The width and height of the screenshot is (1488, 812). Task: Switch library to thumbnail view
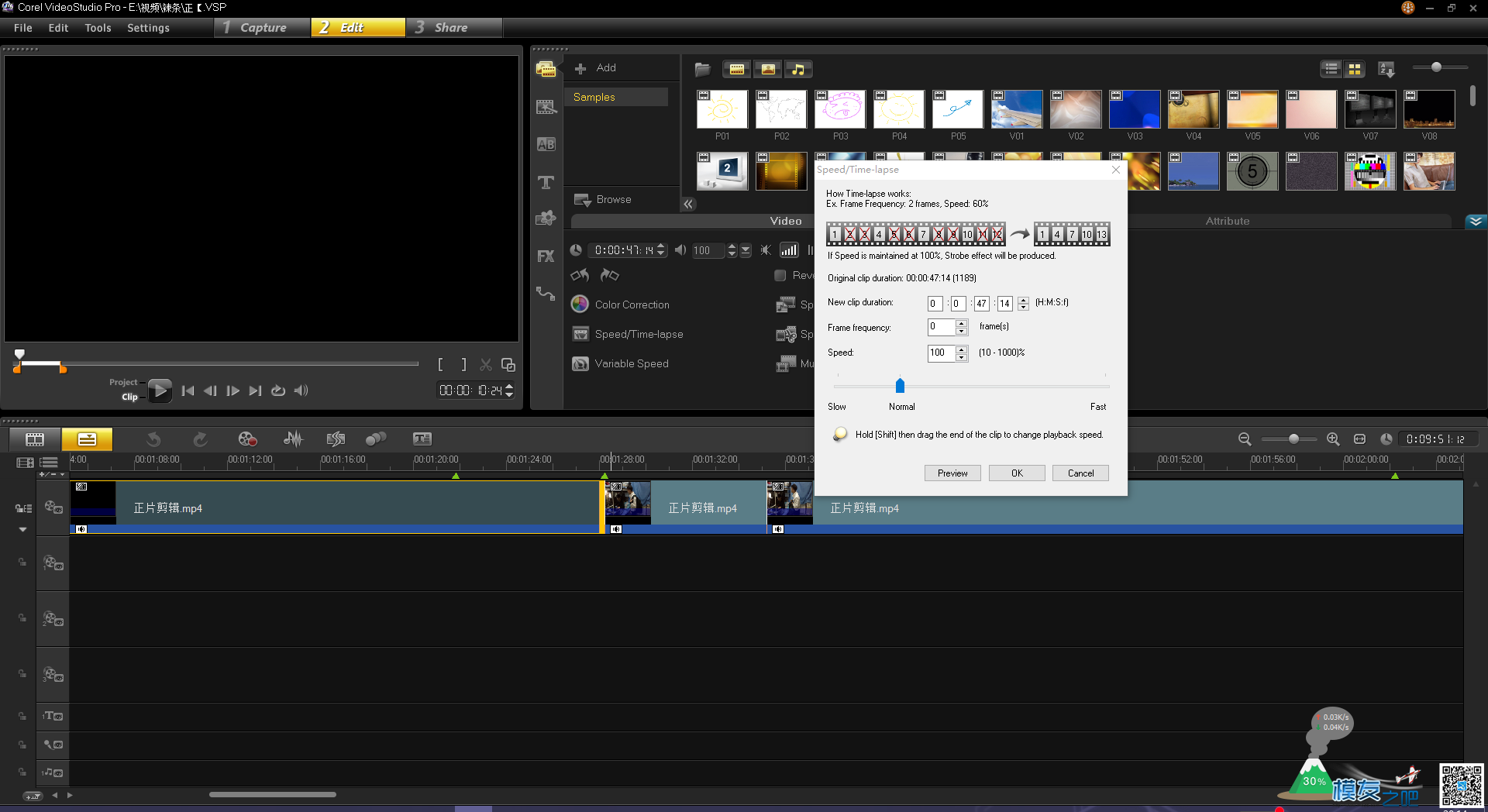click(x=1354, y=69)
